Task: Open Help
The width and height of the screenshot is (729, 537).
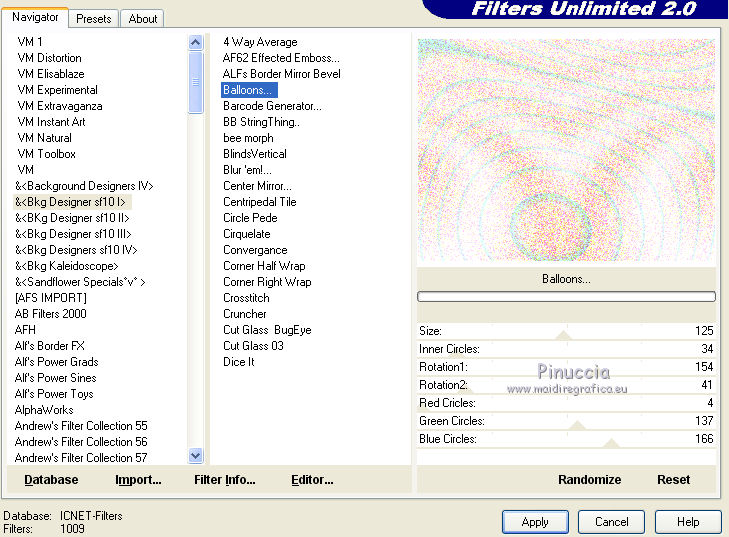Action: click(x=688, y=522)
